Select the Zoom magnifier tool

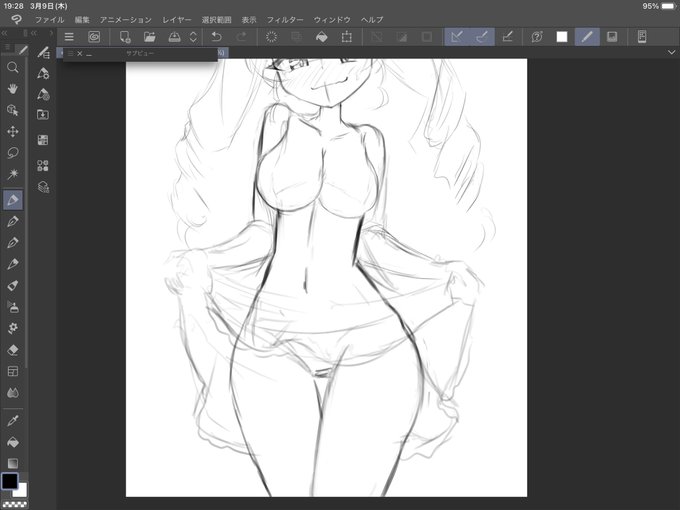coord(13,67)
